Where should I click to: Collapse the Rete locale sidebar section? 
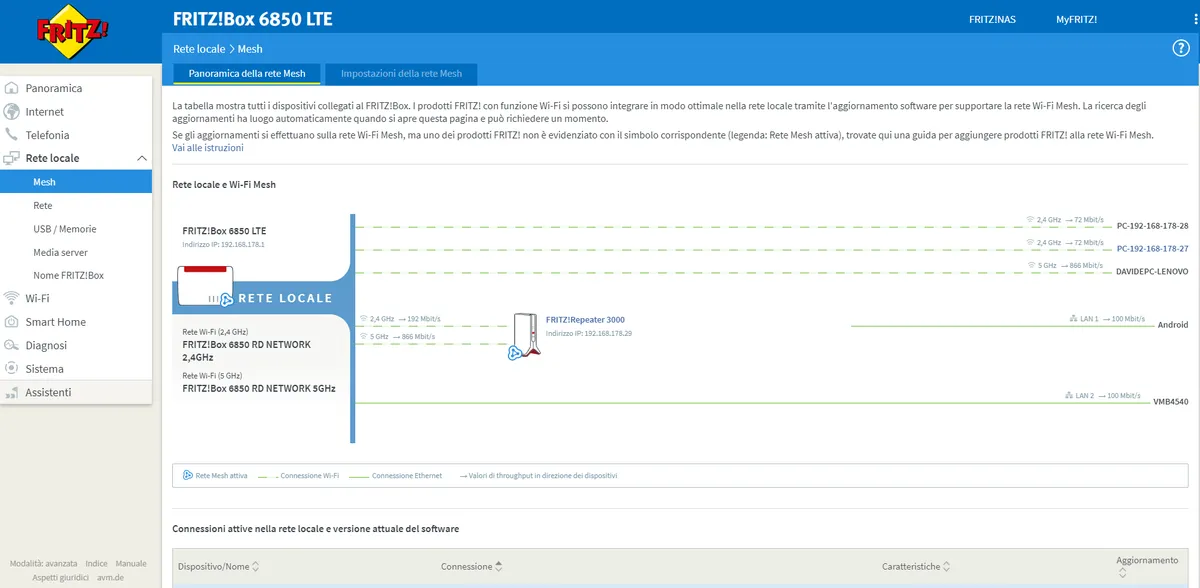tap(141, 158)
